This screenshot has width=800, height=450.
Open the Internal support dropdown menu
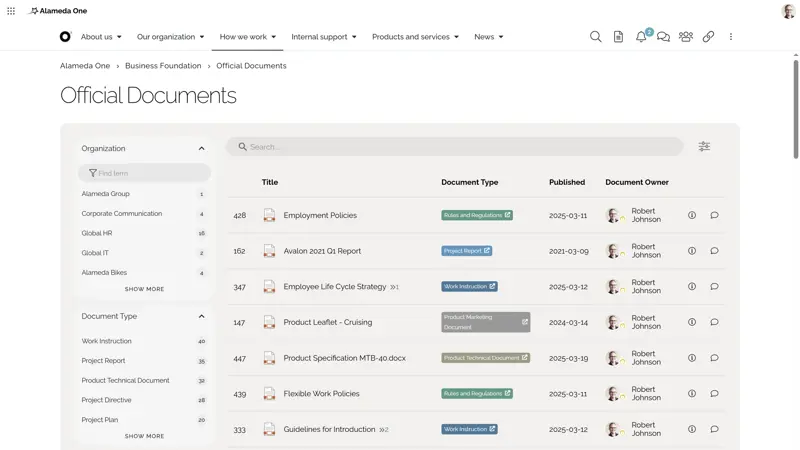(x=323, y=37)
